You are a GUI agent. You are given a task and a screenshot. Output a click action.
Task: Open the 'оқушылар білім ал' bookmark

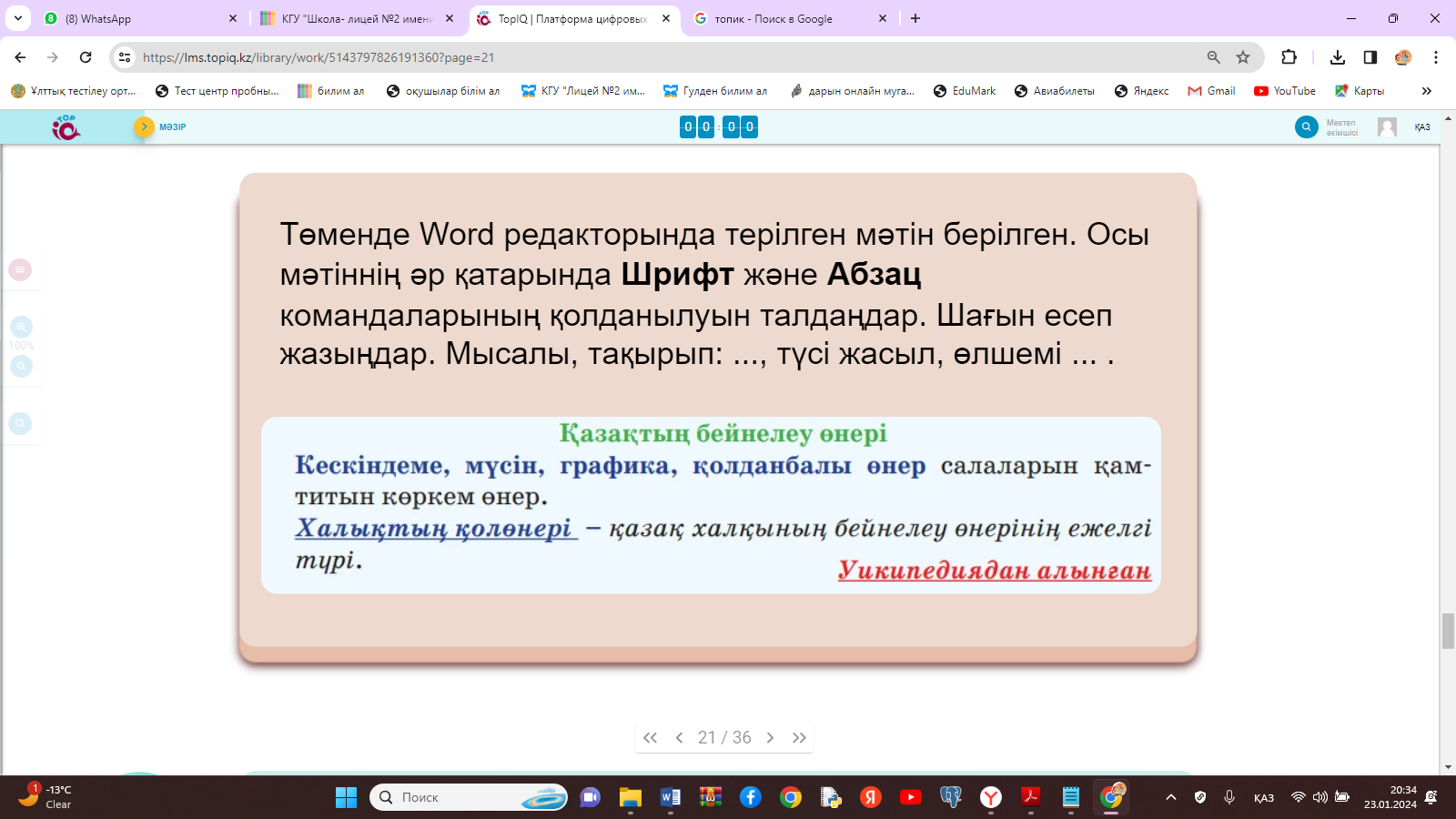443,91
